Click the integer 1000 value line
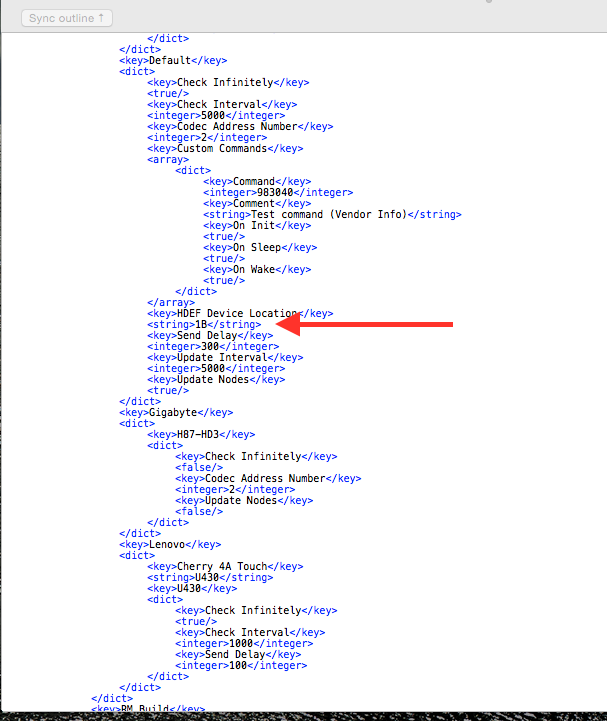607x721 pixels. [x=244, y=644]
